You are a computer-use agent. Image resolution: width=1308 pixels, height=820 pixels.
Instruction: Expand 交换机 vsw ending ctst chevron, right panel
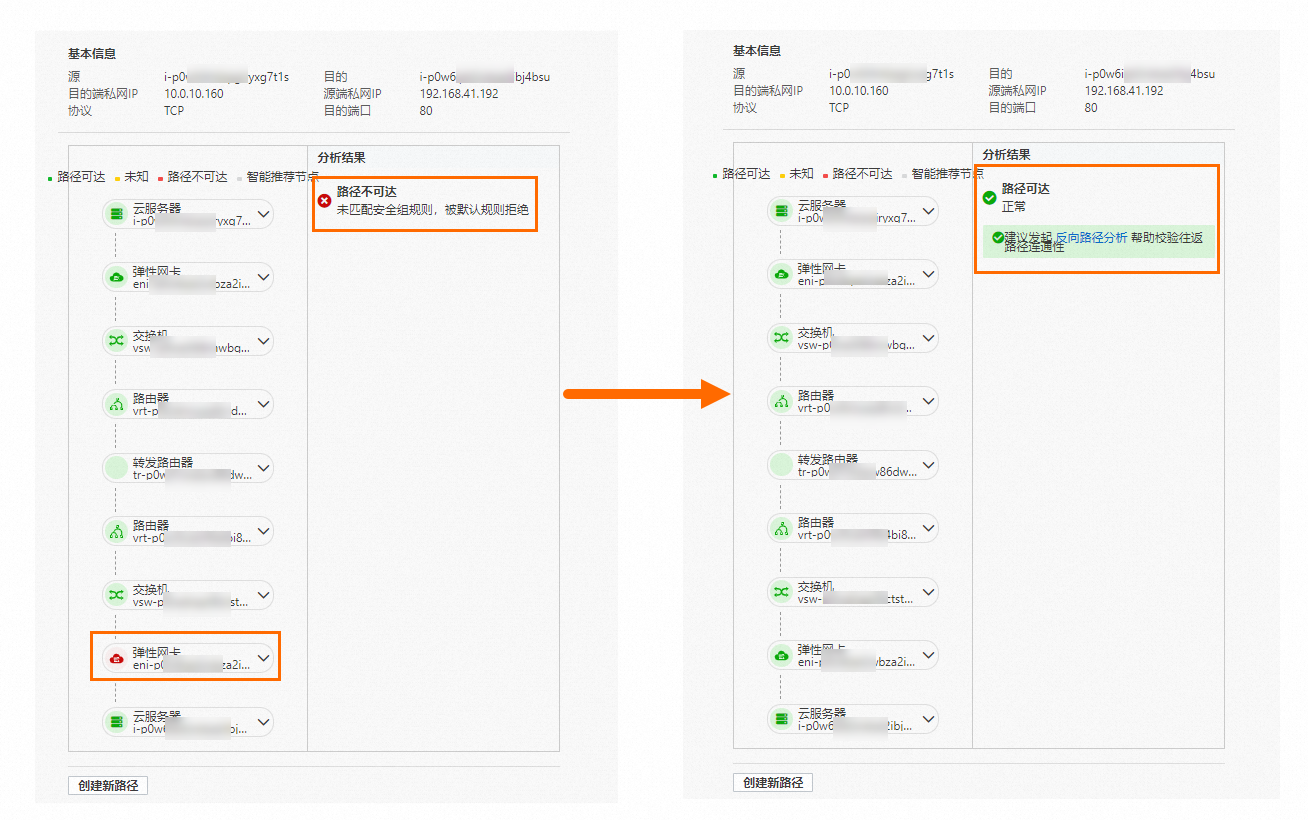[x=929, y=592]
